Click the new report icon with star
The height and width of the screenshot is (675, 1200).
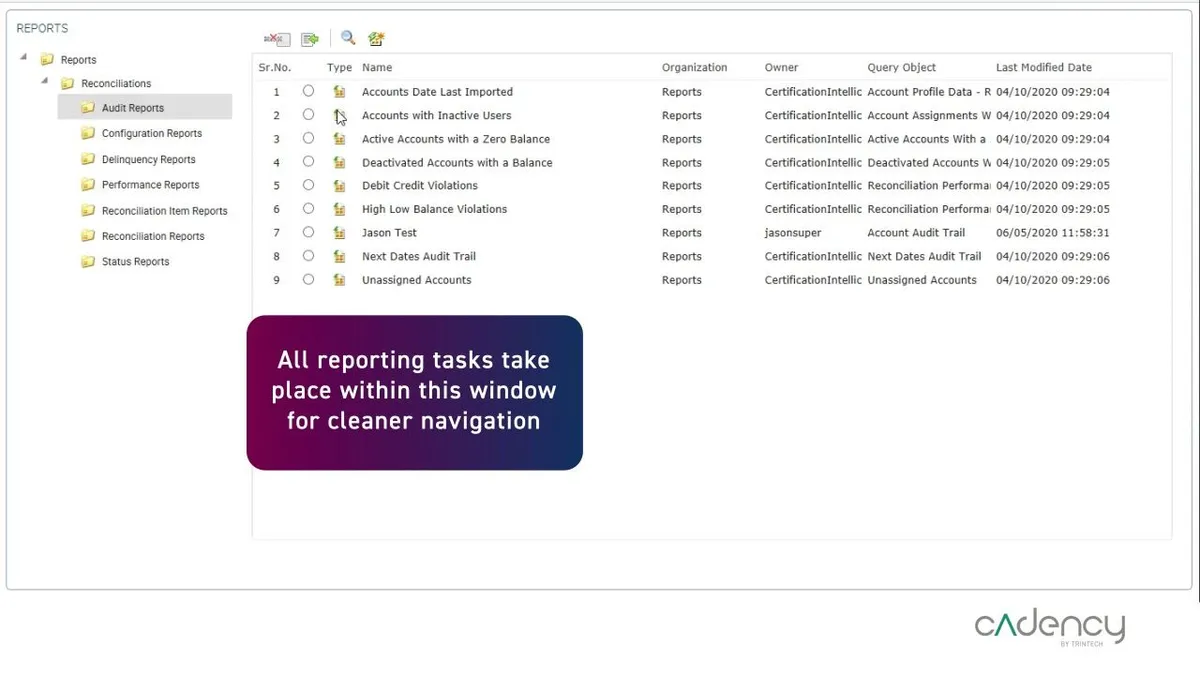pyautogui.click(x=376, y=39)
